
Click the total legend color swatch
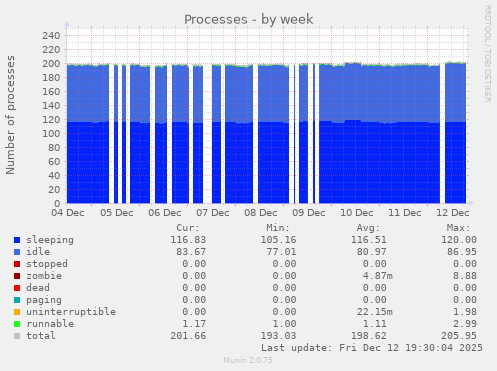tap(17, 336)
